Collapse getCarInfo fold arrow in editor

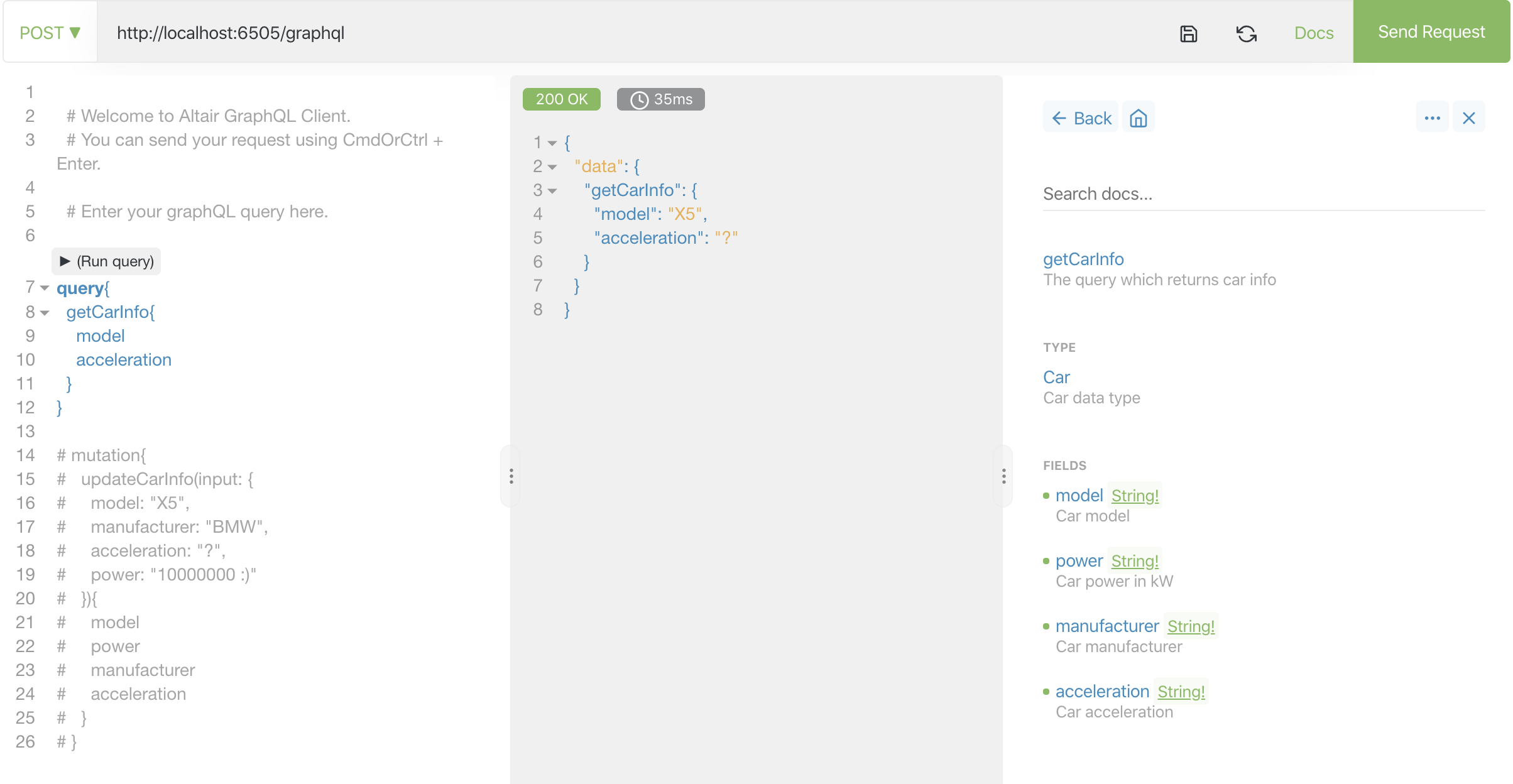tap(45, 312)
